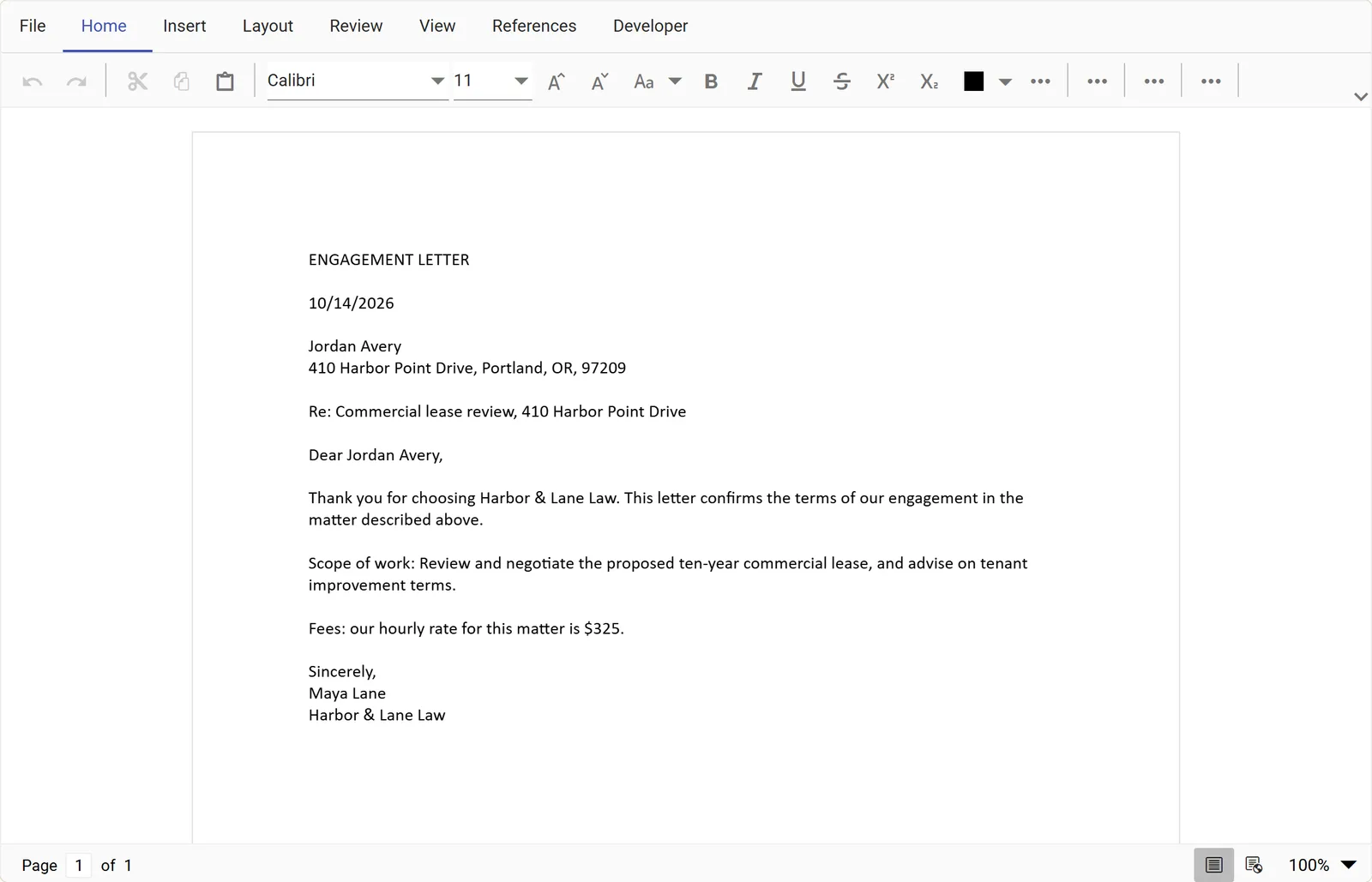Open the File menu
The width and height of the screenshot is (1372, 882).
33,26
